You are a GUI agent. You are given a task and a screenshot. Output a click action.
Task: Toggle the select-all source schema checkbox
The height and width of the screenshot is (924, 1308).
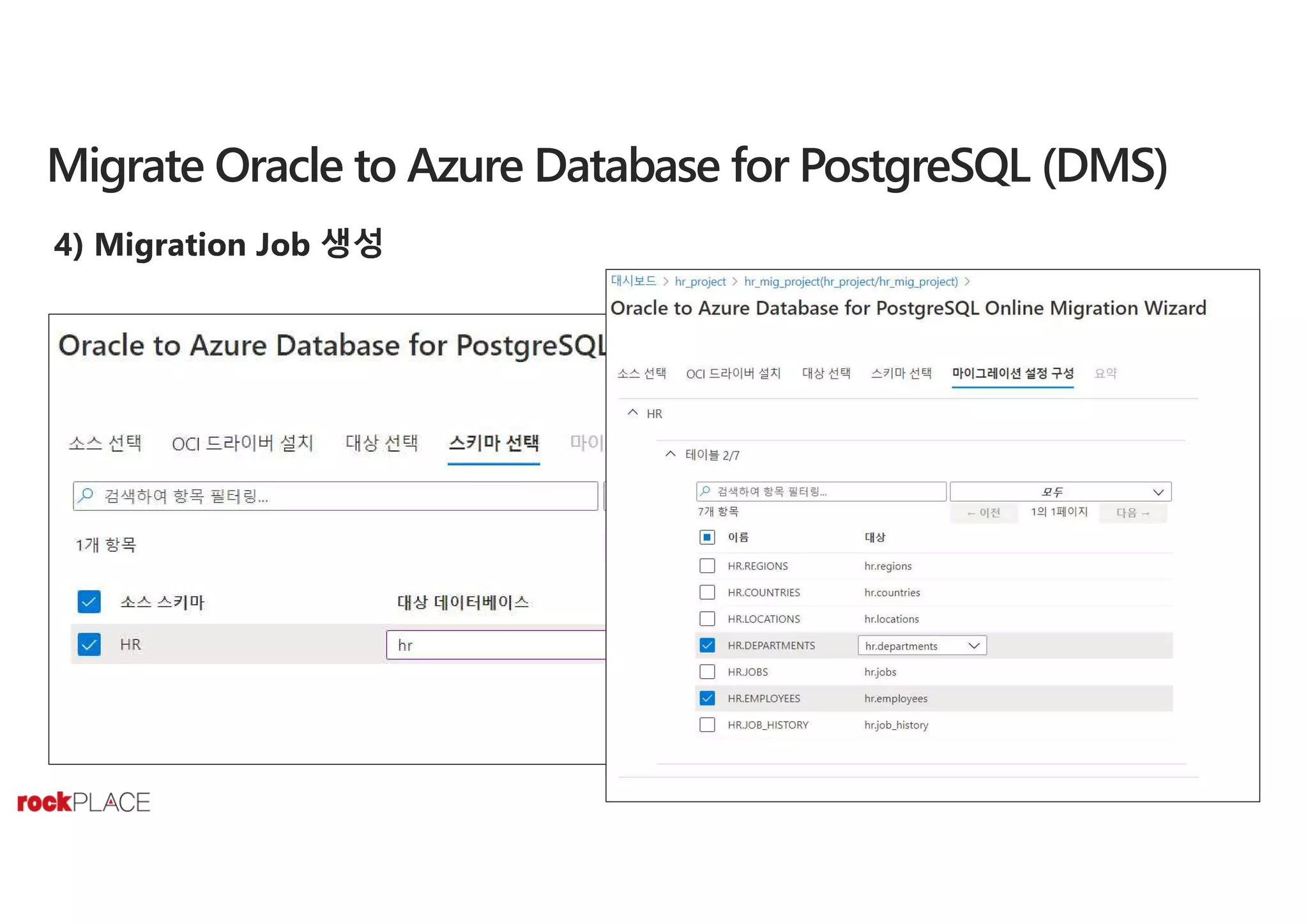click(x=89, y=602)
